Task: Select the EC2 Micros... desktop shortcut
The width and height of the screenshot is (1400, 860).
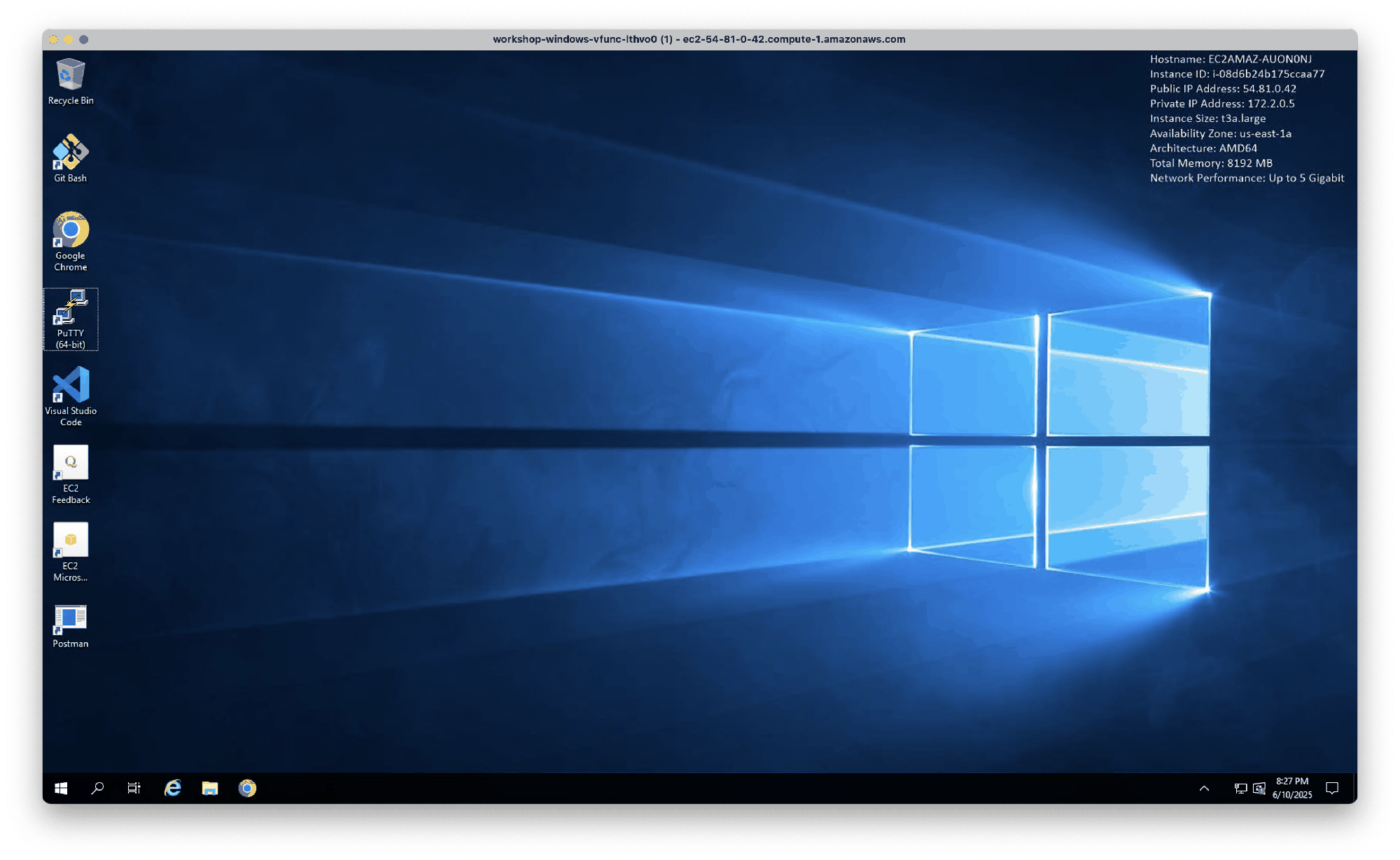Action: click(71, 552)
